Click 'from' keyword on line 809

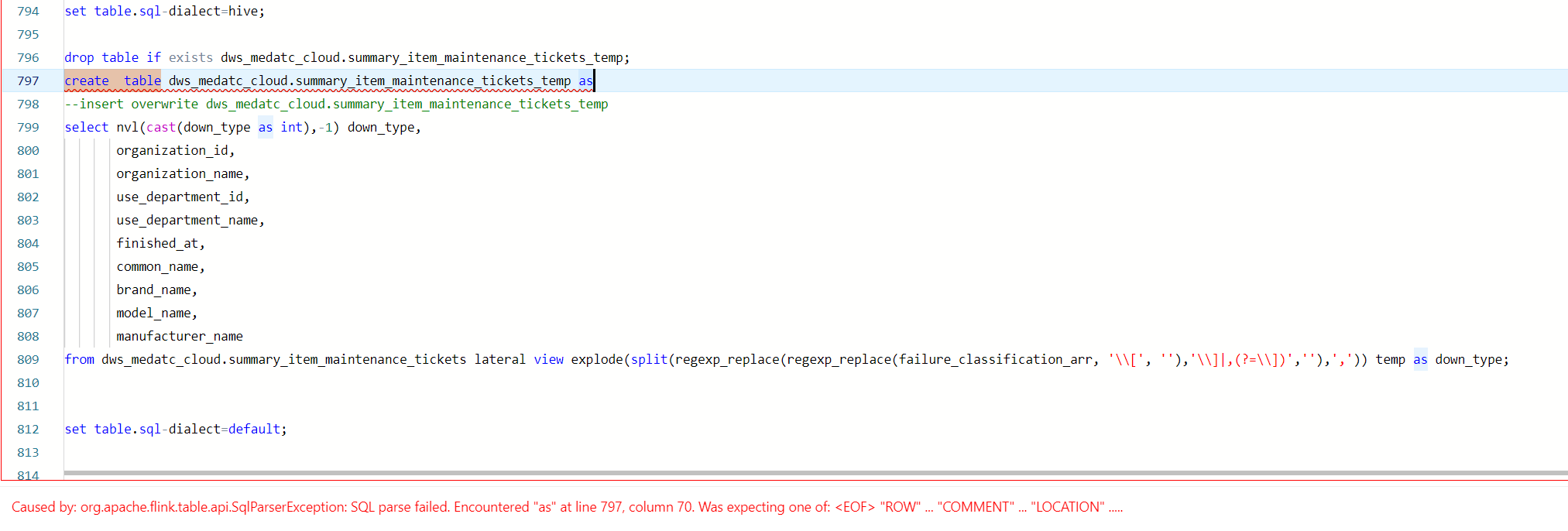(x=79, y=360)
